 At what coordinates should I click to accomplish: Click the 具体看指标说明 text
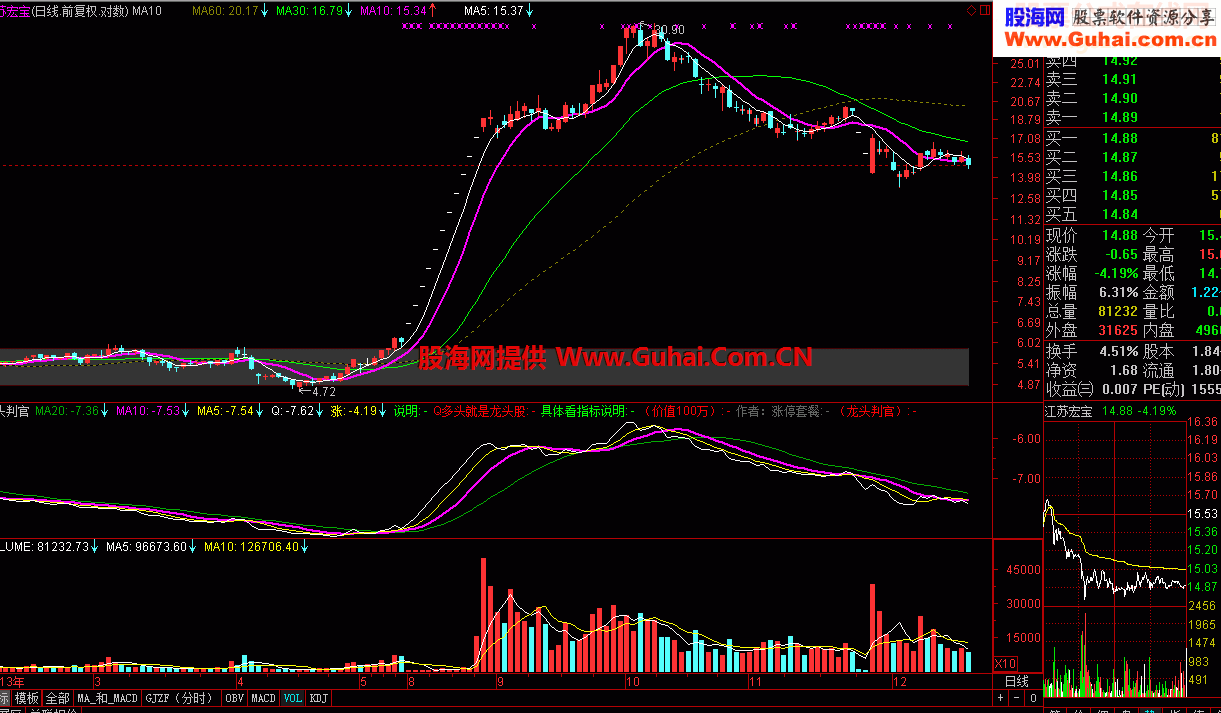[x=583, y=410]
